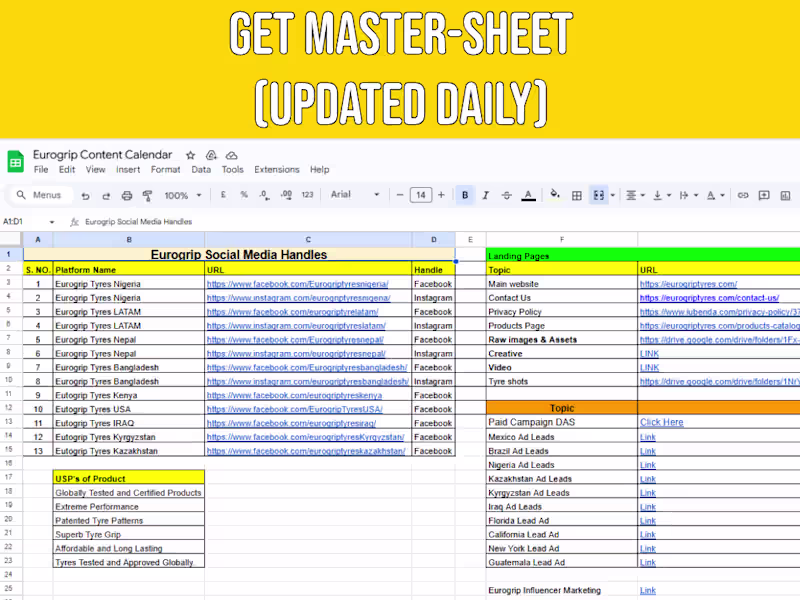Click the Insert link icon

coord(743,195)
